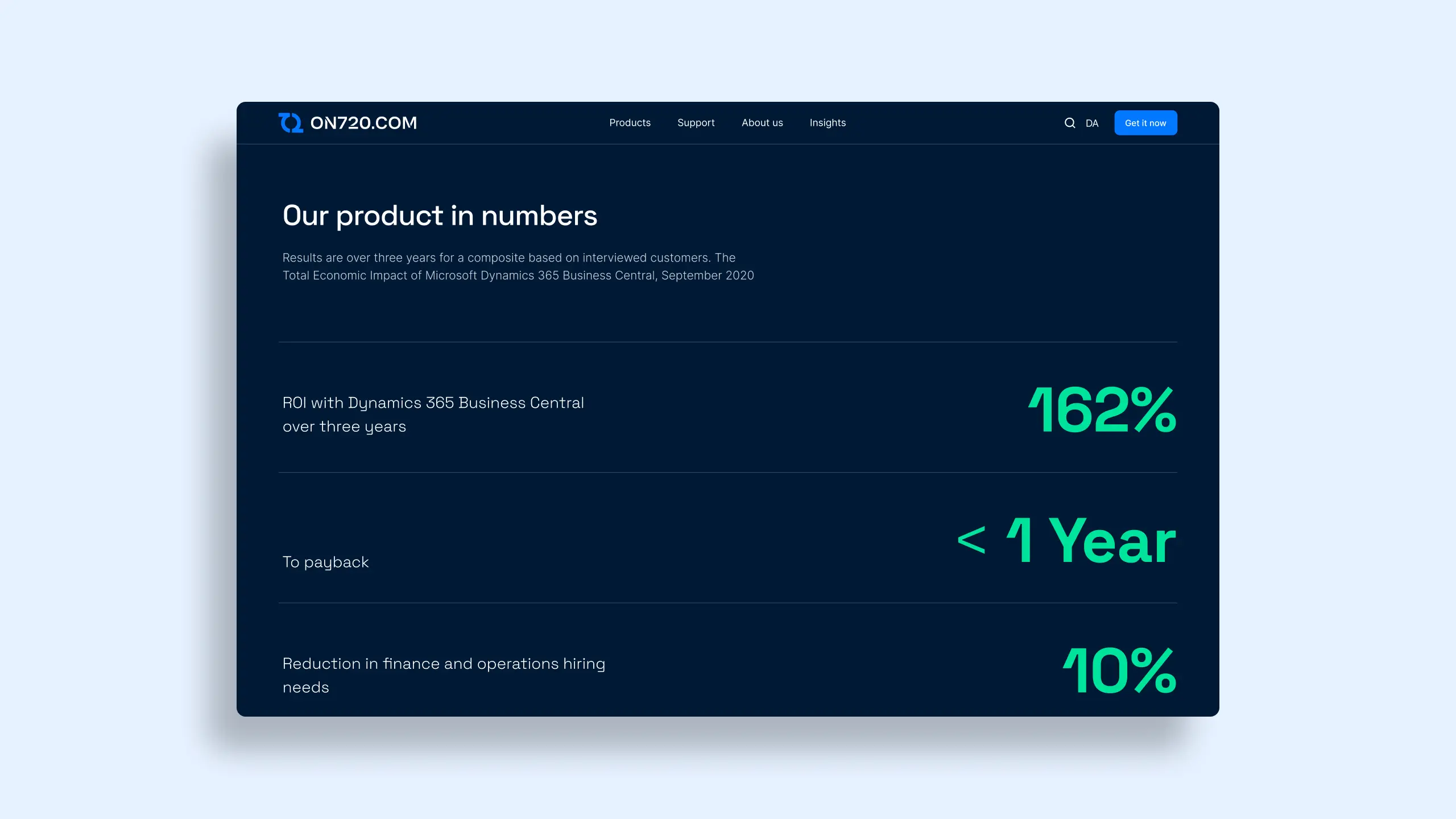Click the Our product in numbers heading
This screenshot has height=819, width=1456.
coord(440,216)
